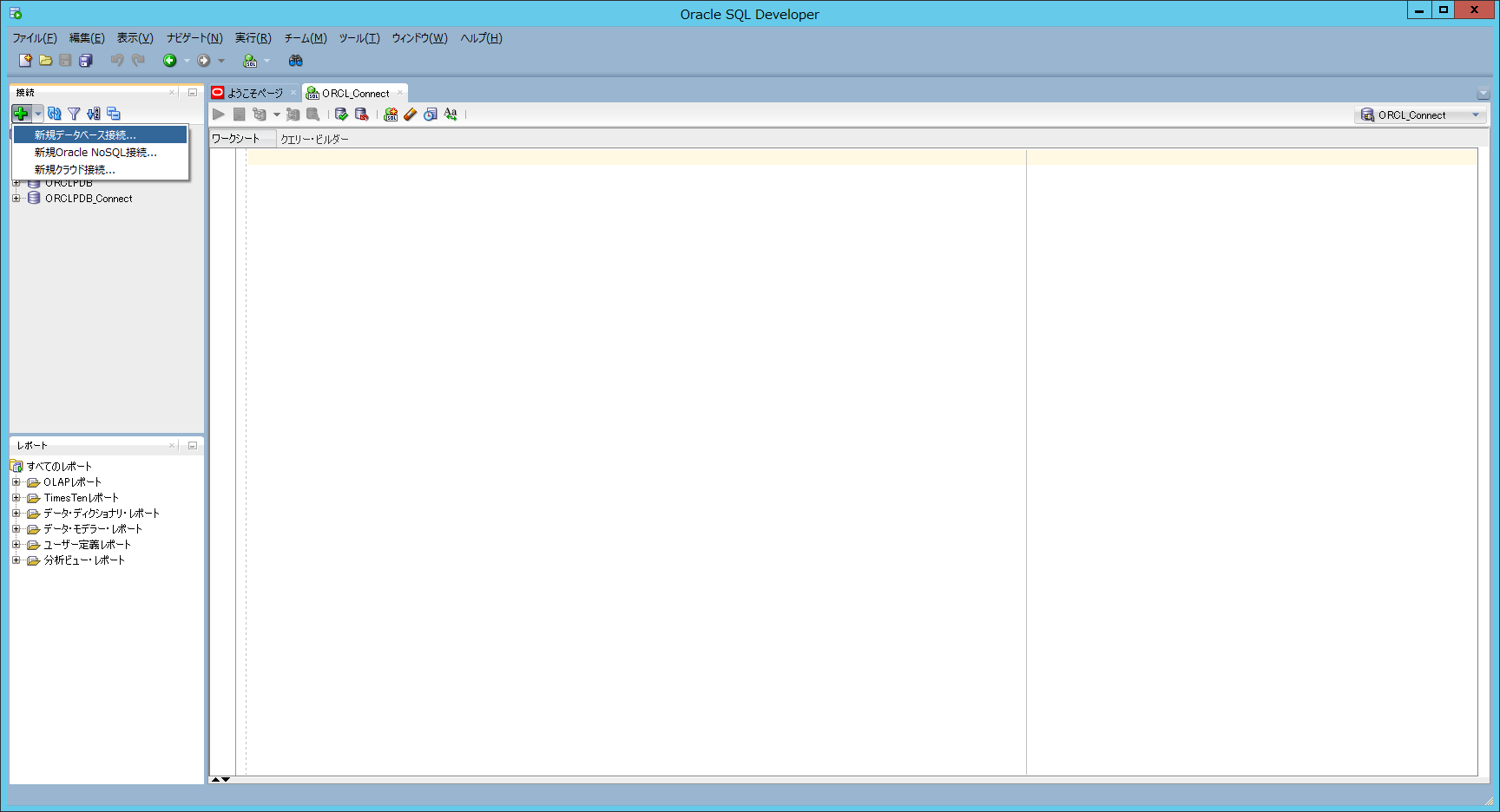Expand the ユーザー定義レポート folder
1500x812 pixels.
pos(16,545)
